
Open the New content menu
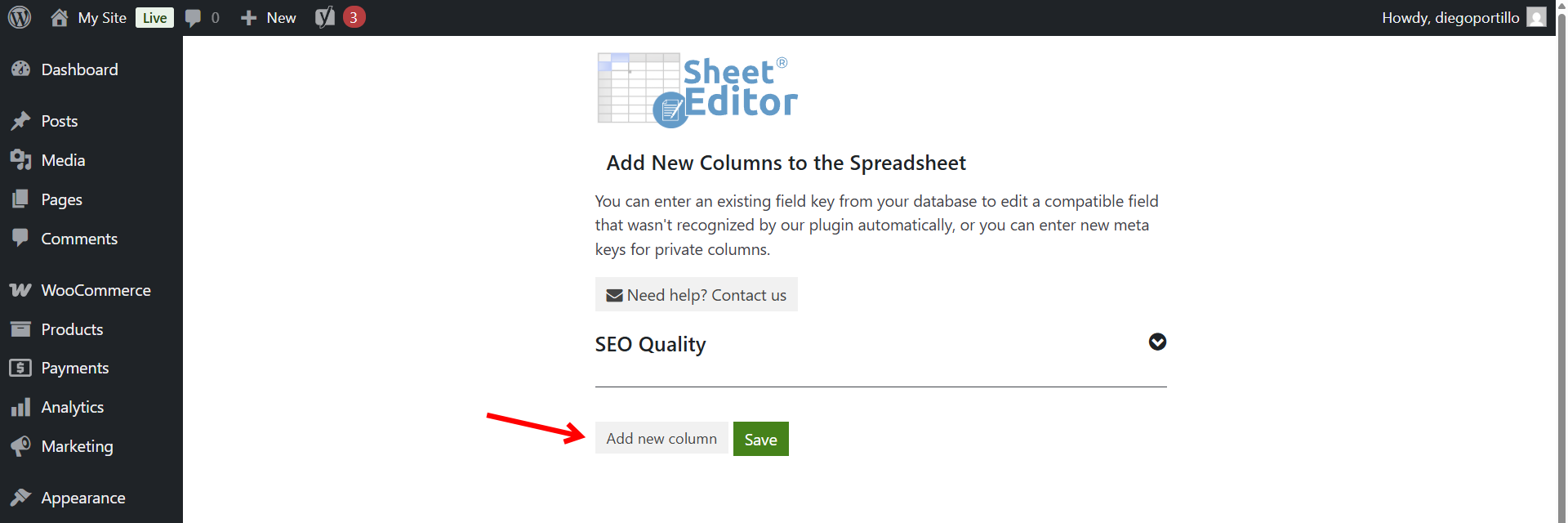[269, 18]
